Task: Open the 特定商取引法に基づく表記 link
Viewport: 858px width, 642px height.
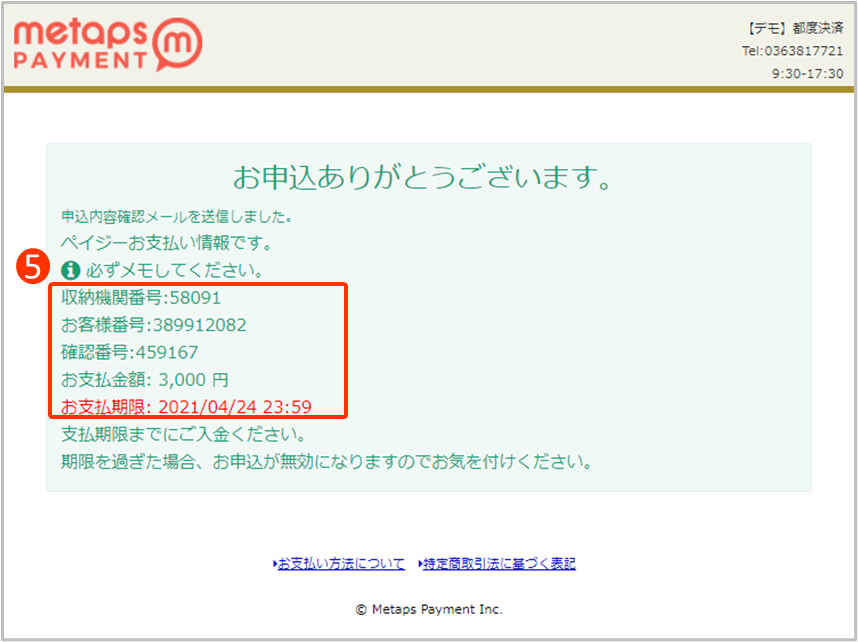Action: pyautogui.click(x=499, y=564)
